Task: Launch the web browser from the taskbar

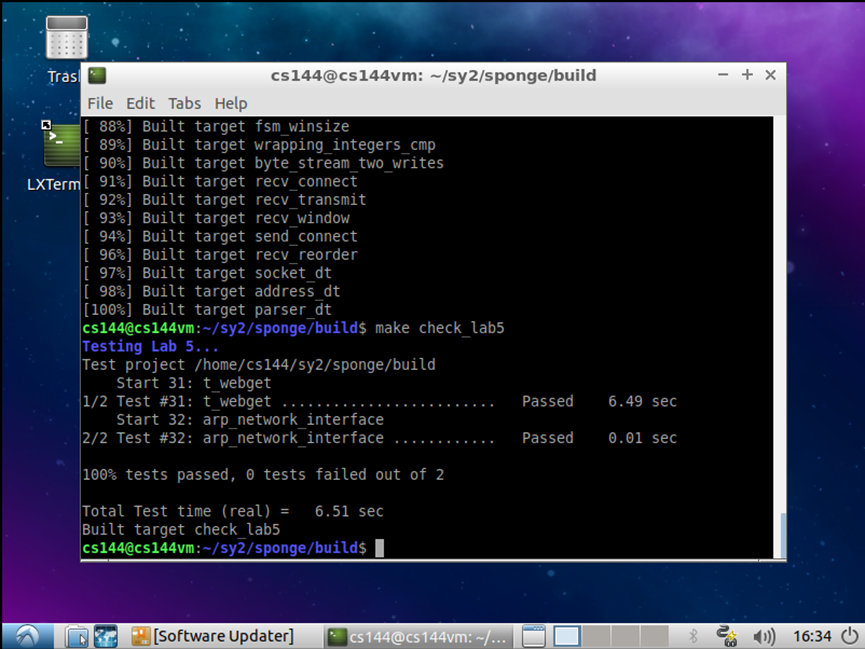Action: (x=104, y=636)
